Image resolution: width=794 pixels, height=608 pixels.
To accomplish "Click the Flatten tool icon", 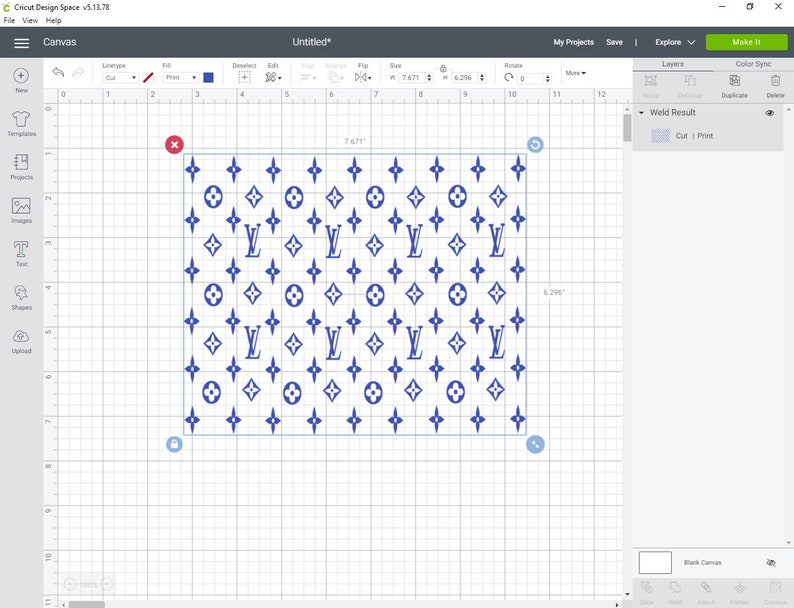I will point(740,588).
